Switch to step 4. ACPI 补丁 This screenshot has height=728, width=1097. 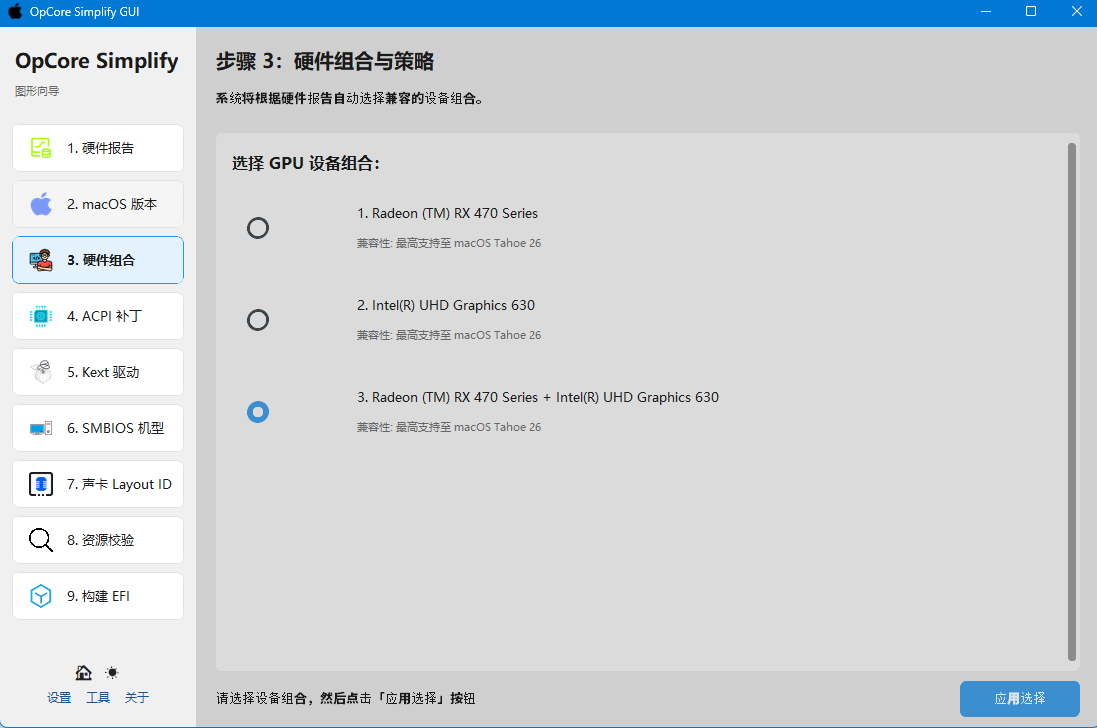point(98,316)
